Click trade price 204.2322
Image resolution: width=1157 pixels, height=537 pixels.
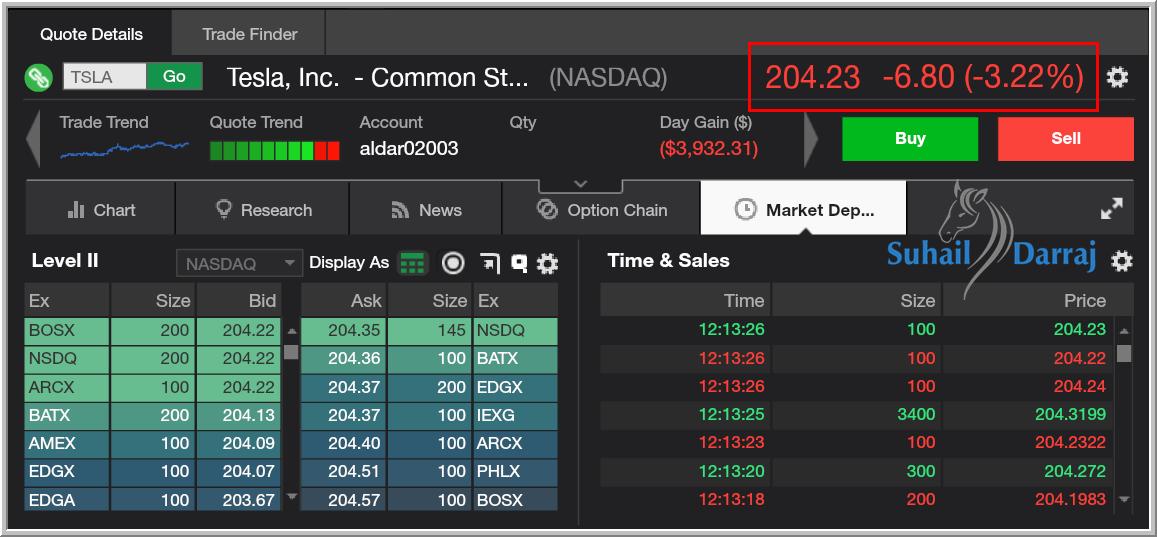click(1070, 442)
